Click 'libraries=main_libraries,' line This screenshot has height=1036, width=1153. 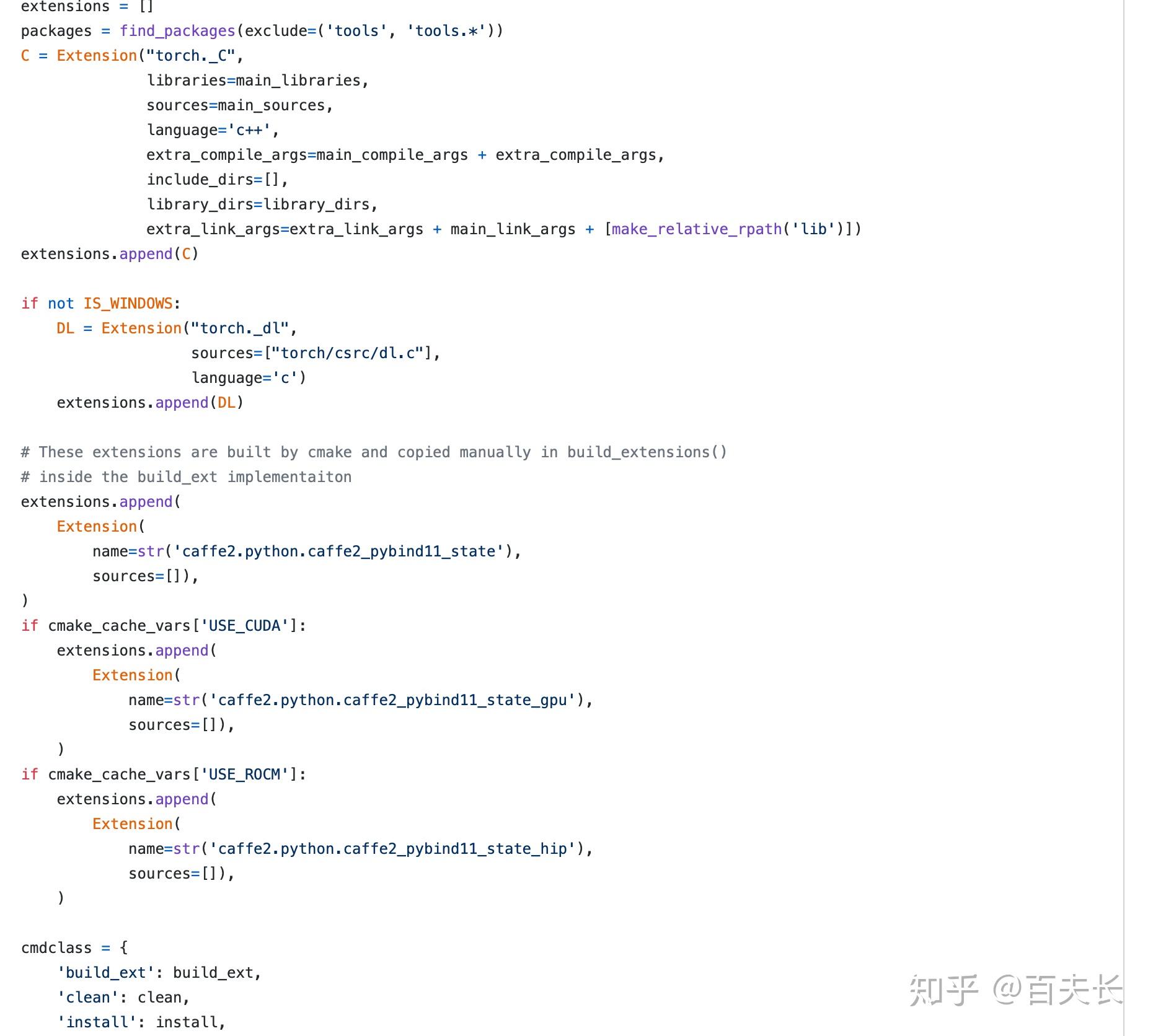coord(258,81)
